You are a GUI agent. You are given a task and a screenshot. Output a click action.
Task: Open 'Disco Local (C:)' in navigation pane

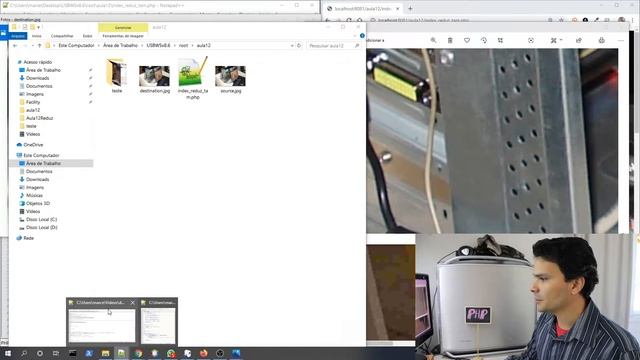pos(41,220)
